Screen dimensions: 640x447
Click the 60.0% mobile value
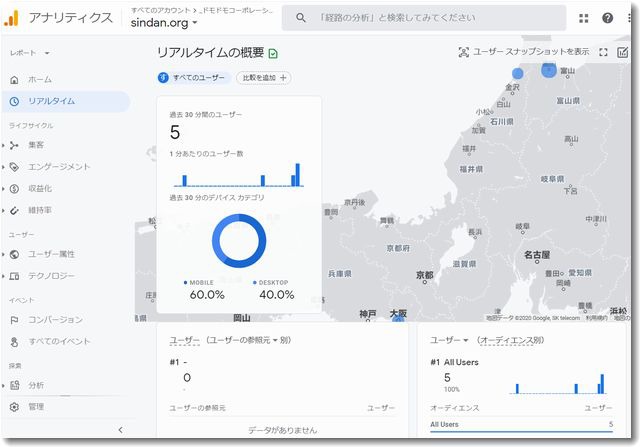click(x=207, y=295)
